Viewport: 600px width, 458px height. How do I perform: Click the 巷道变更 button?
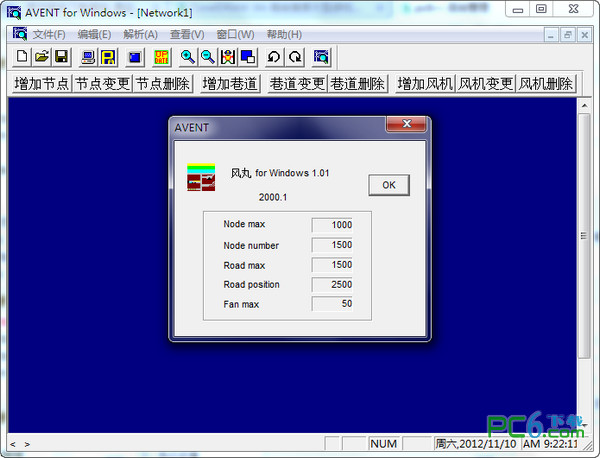(297, 83)
